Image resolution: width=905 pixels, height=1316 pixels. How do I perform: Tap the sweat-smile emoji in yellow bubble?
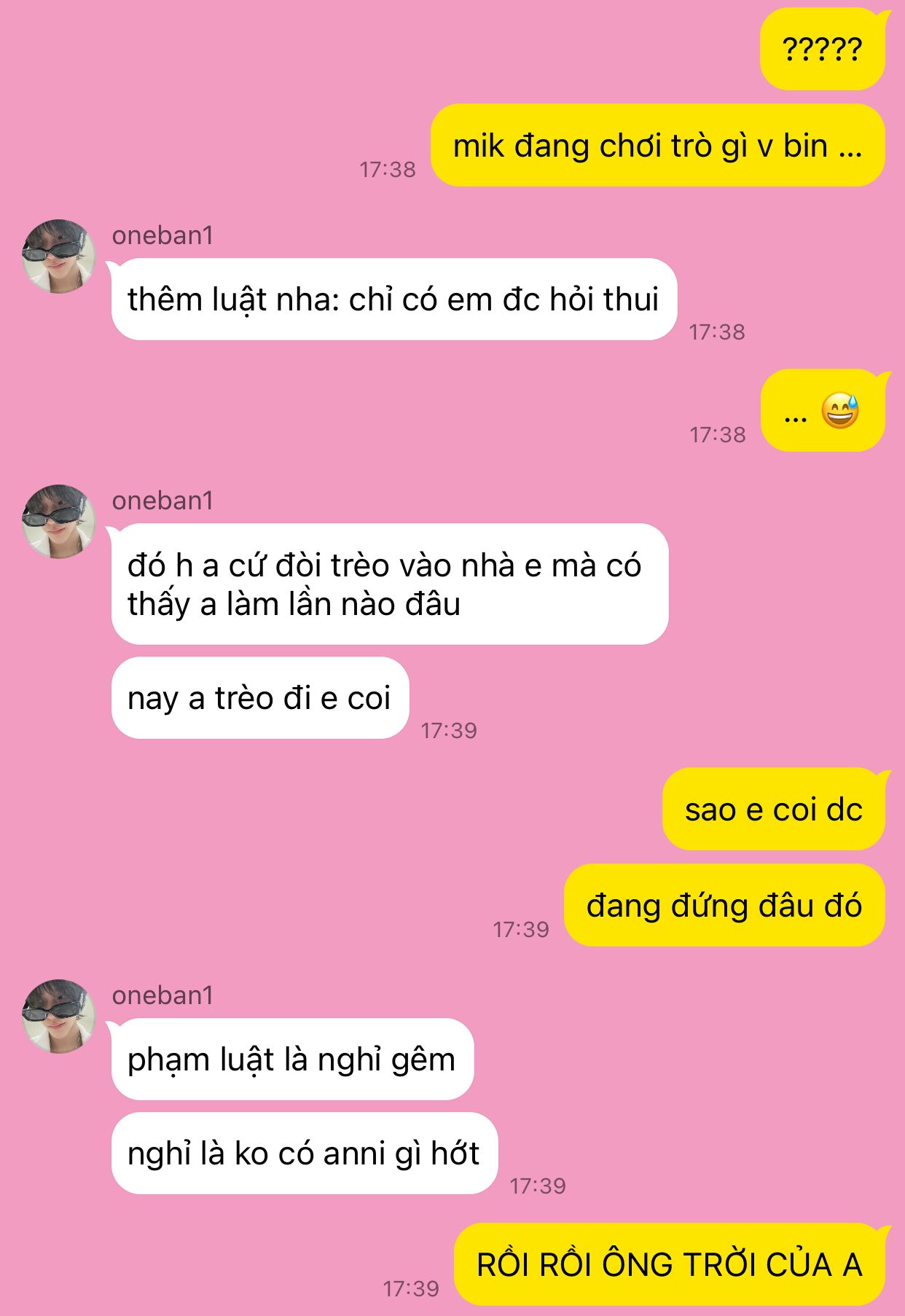pyautogui.click(x=840, y=410)
